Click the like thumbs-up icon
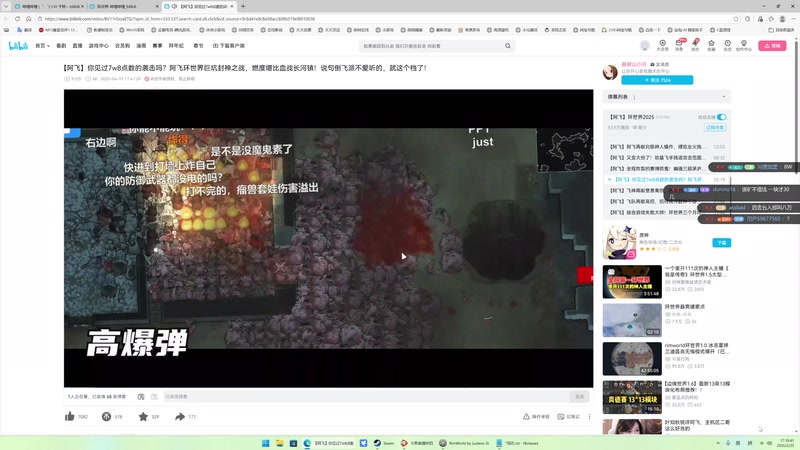 [70, 417]
